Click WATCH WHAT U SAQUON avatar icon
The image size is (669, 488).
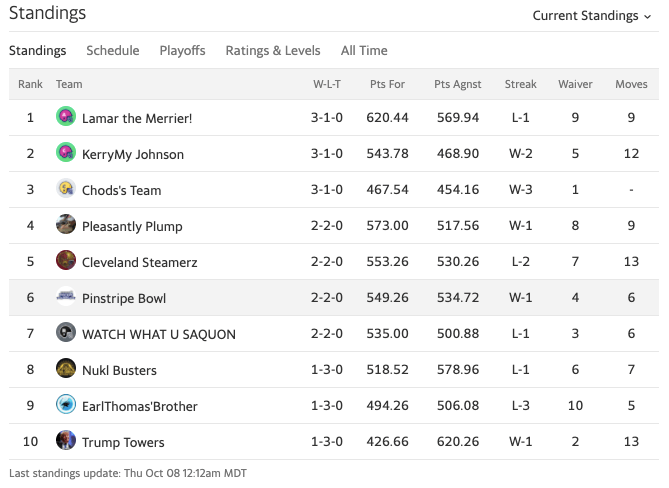[66, 333]
